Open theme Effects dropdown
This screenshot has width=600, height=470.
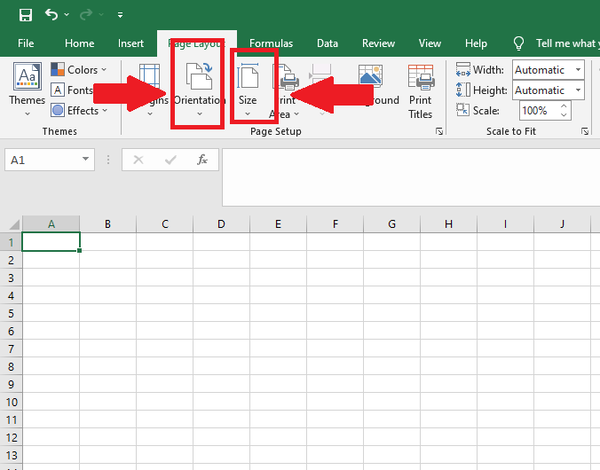(x=80, y=111)
